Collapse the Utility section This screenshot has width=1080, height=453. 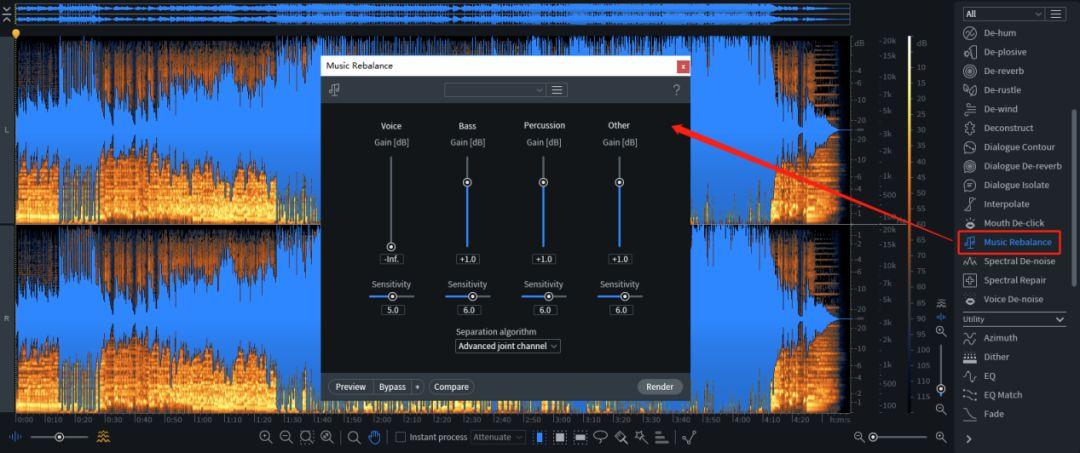click(x=1059, y=319)
